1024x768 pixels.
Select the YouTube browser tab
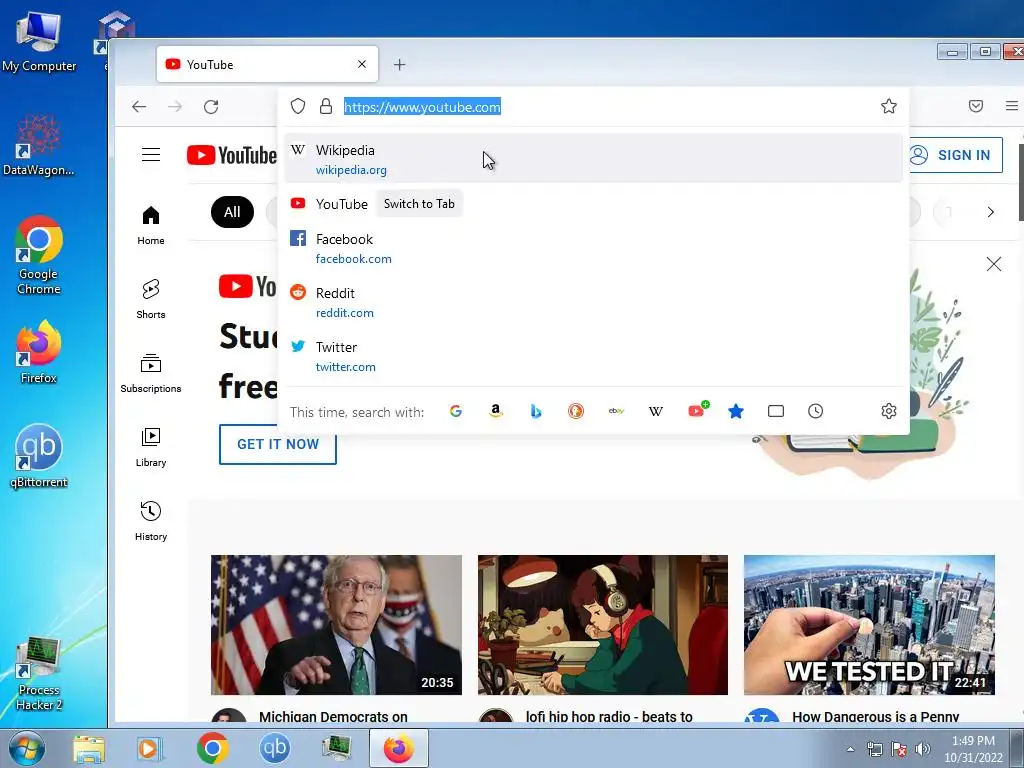(x=267, y=64)
